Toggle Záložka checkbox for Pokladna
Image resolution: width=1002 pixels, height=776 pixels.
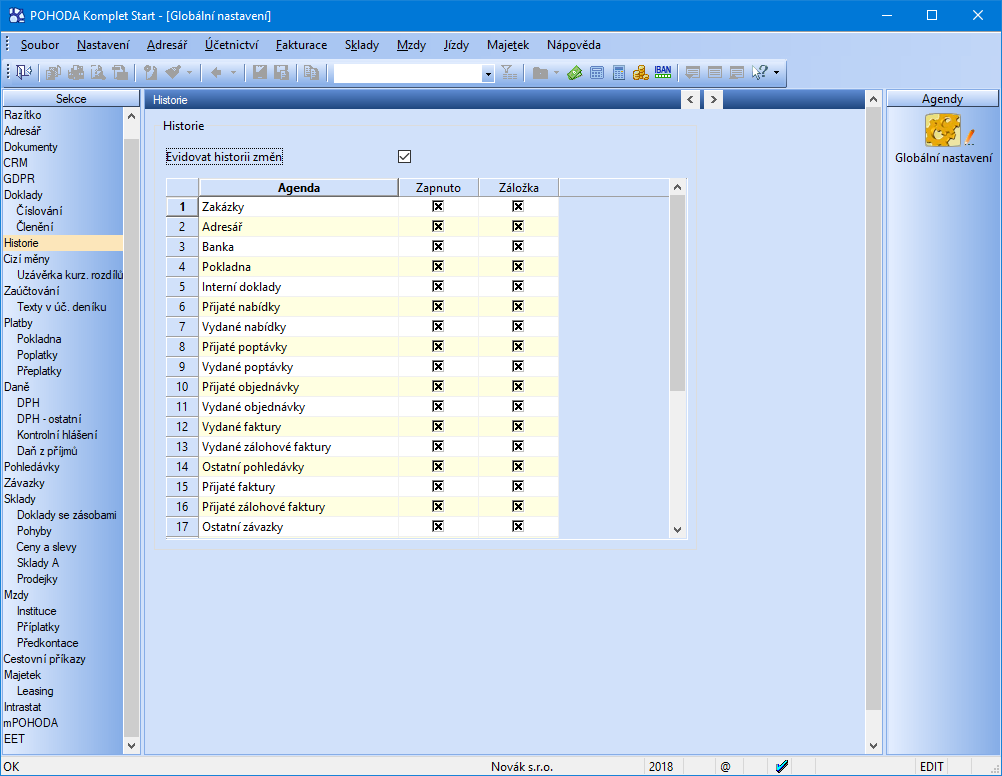[518, 266]
